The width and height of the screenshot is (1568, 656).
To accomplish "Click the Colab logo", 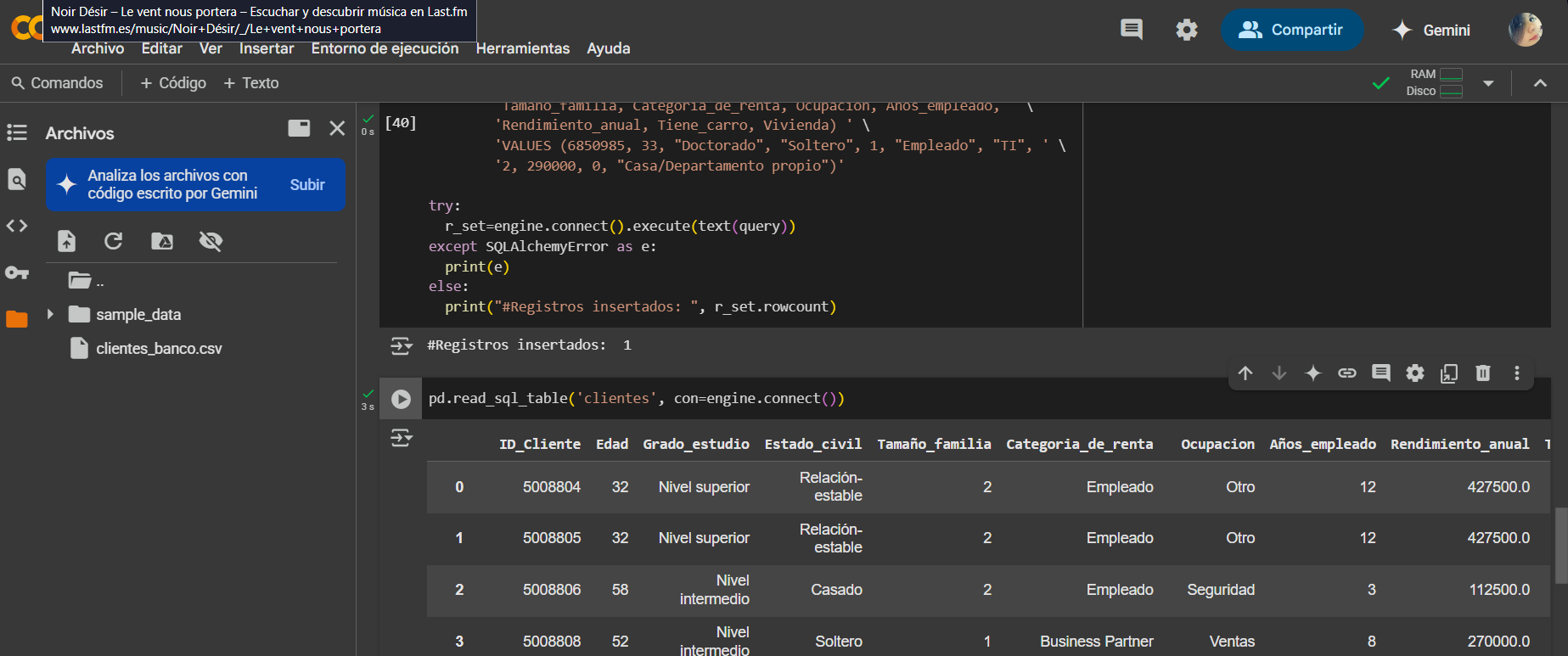I will tap(25, 28).
